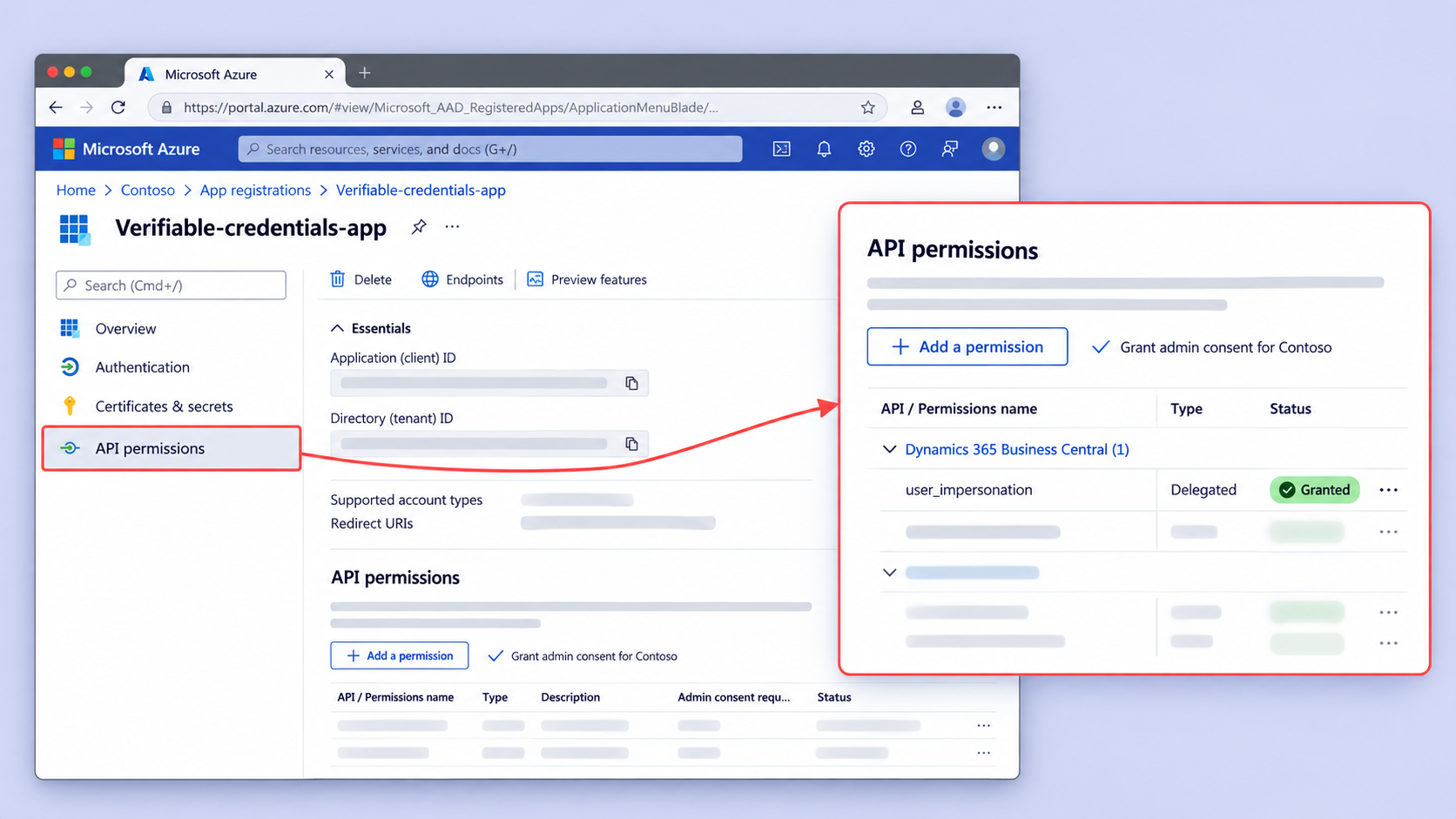
Task: Select API permissions in the sidebar
Action: pyautogui.click(x=172, y=448)
